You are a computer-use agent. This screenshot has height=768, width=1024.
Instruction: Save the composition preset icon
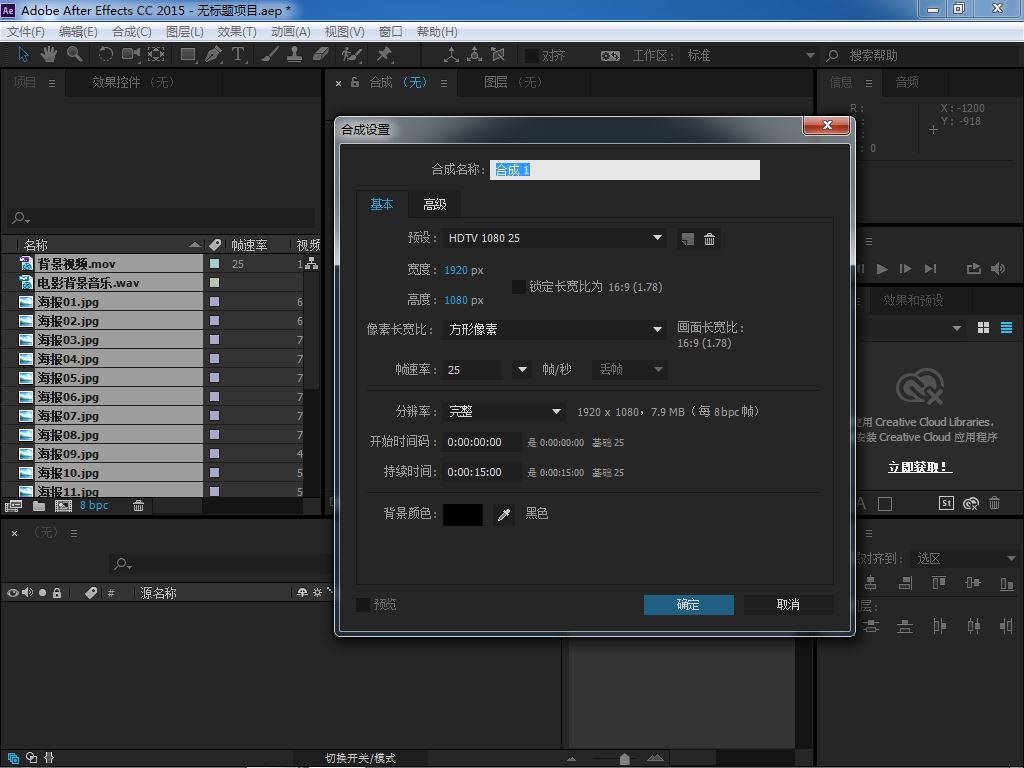pyautogui.click(x=687, y=239)
